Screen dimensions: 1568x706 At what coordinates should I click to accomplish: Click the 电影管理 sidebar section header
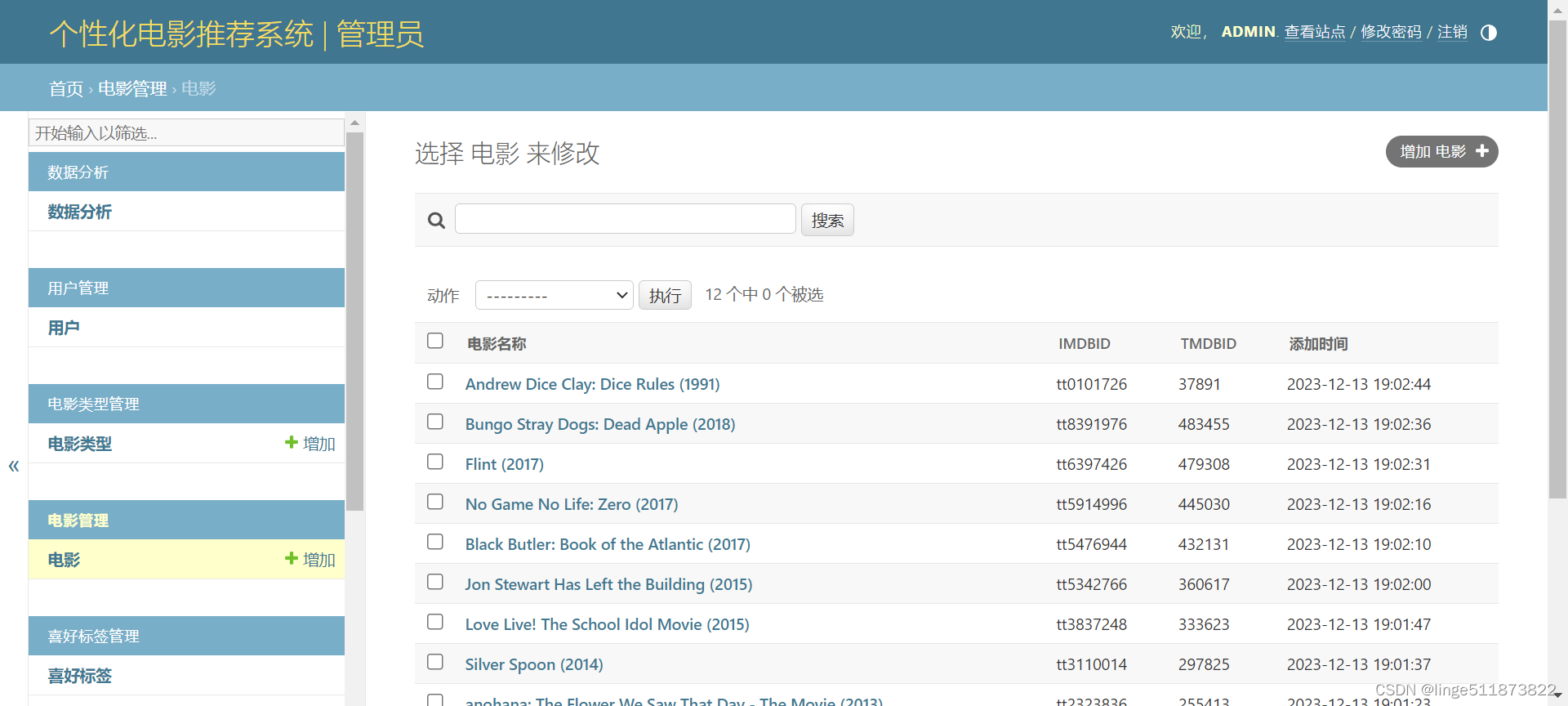78,521
